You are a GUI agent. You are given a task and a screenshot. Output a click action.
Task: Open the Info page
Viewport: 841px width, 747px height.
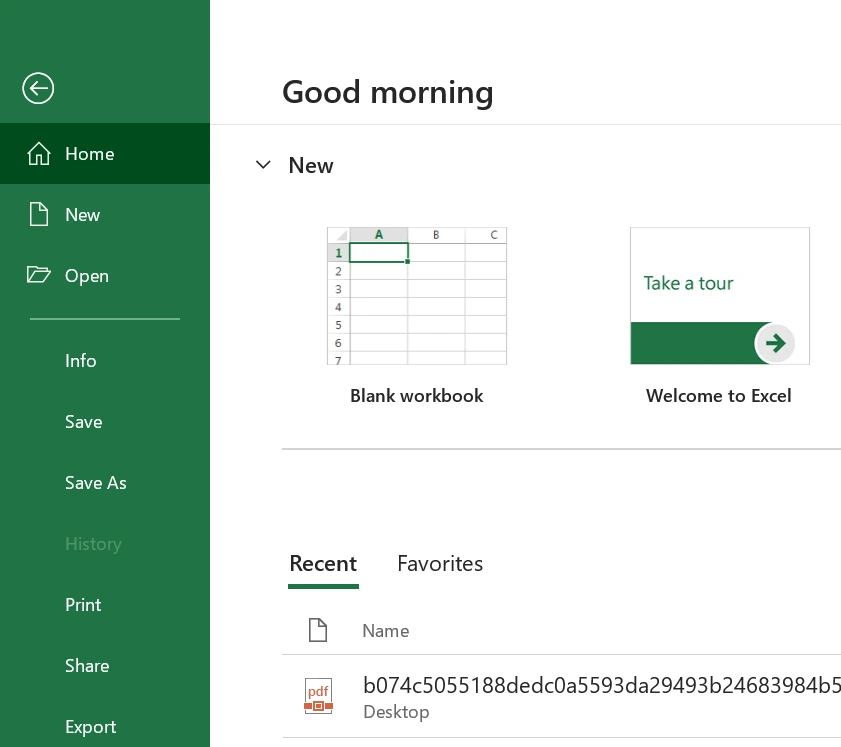(81, 360)
